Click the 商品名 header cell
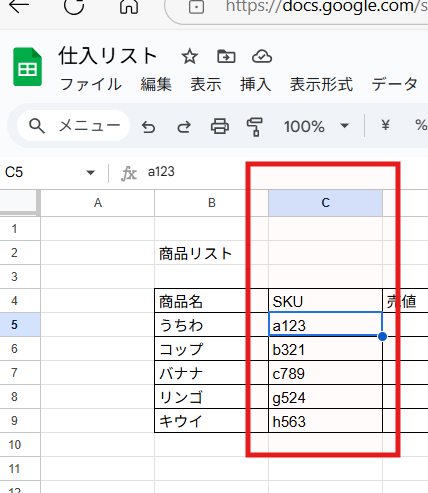 (x=211, y=301)
